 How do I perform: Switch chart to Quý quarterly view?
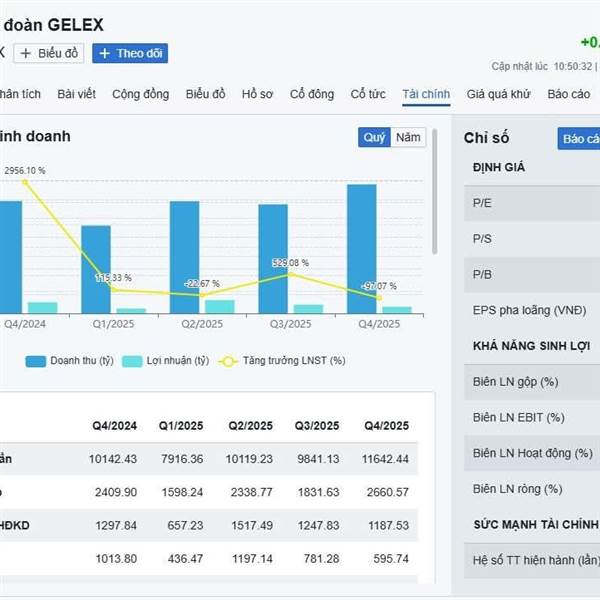(x=374, y=137)
